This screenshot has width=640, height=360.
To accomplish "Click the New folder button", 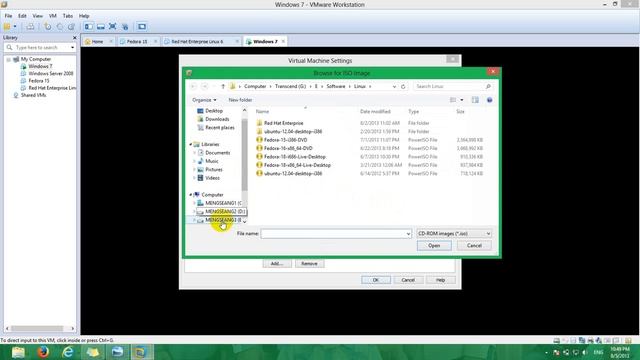I will 240,100.
